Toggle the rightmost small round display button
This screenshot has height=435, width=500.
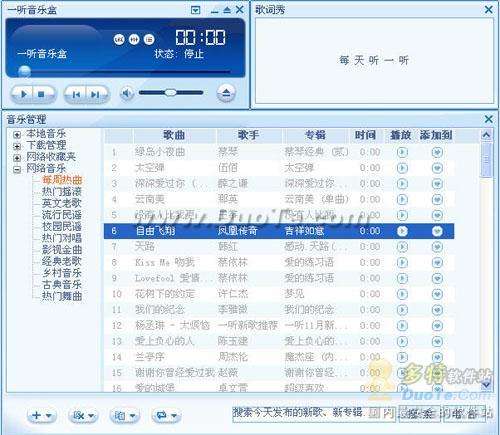[149, 39]
